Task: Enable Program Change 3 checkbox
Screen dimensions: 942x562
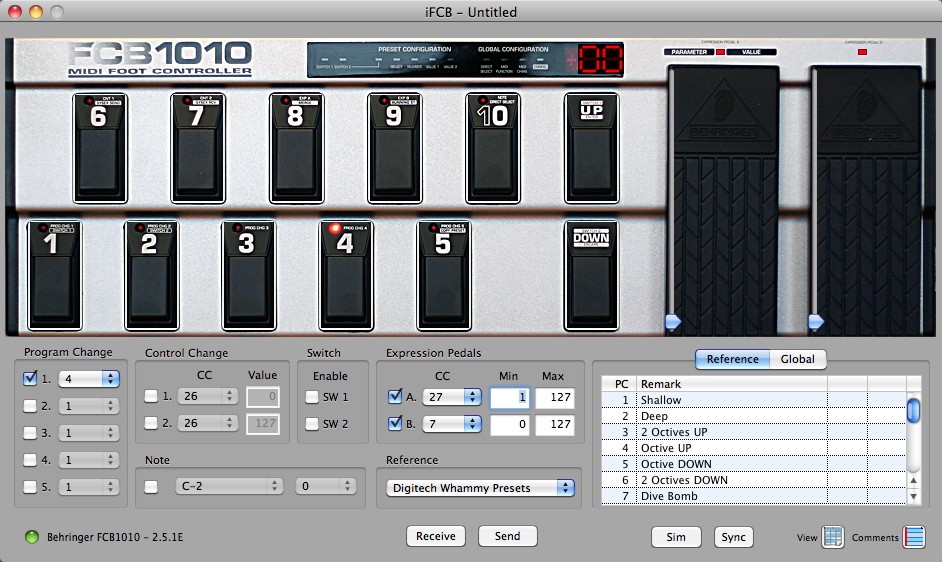Action: 30,433
